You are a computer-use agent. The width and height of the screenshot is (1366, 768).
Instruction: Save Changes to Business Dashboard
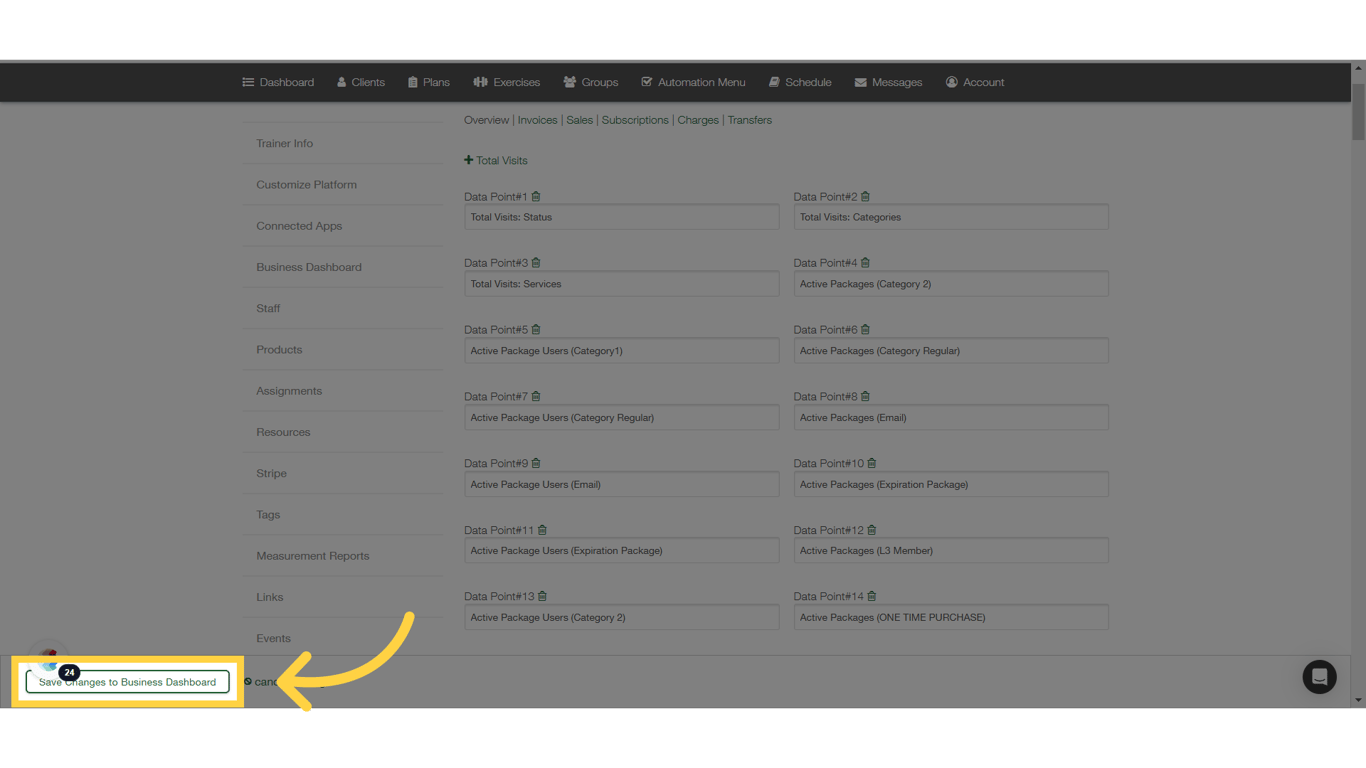127,682
